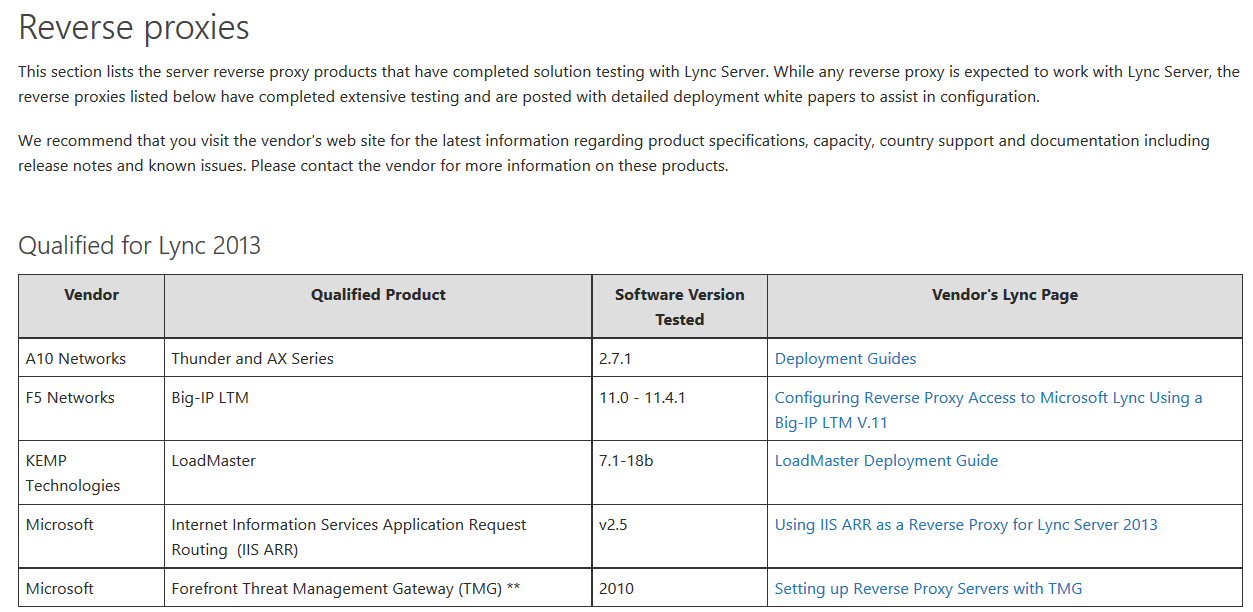Image resolution: width=1253 pixels, height=612 pixels.
Task: Open the LoadMaster Deployment Guide link
Action: tap(886, 460)
